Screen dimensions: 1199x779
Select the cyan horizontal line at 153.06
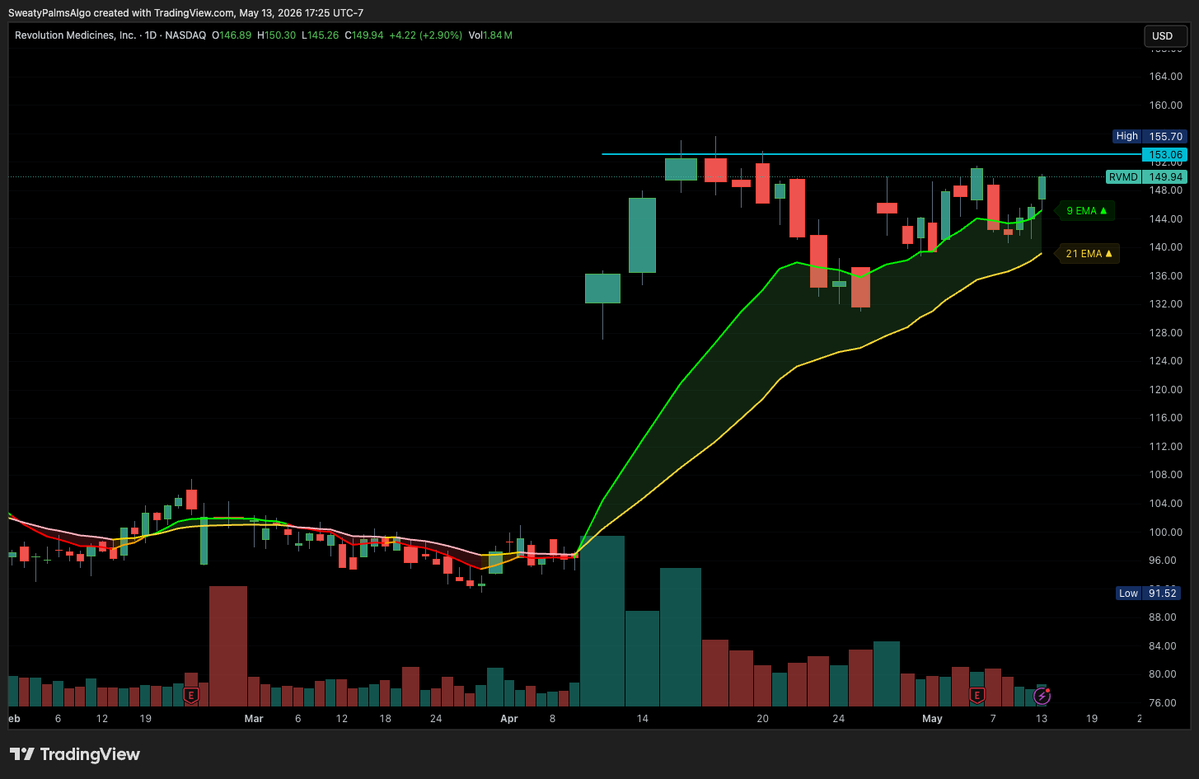point(870,154)
